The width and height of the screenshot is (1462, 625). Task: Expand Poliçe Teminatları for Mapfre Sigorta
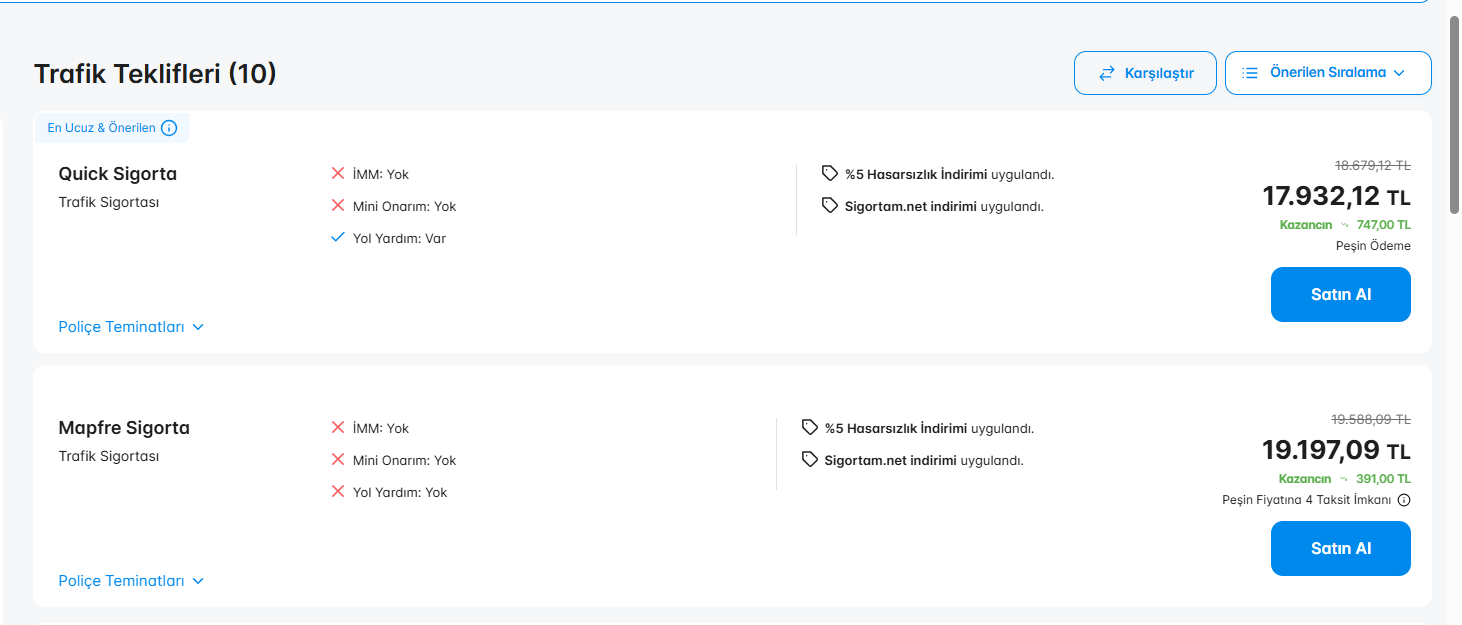point(131,581)
